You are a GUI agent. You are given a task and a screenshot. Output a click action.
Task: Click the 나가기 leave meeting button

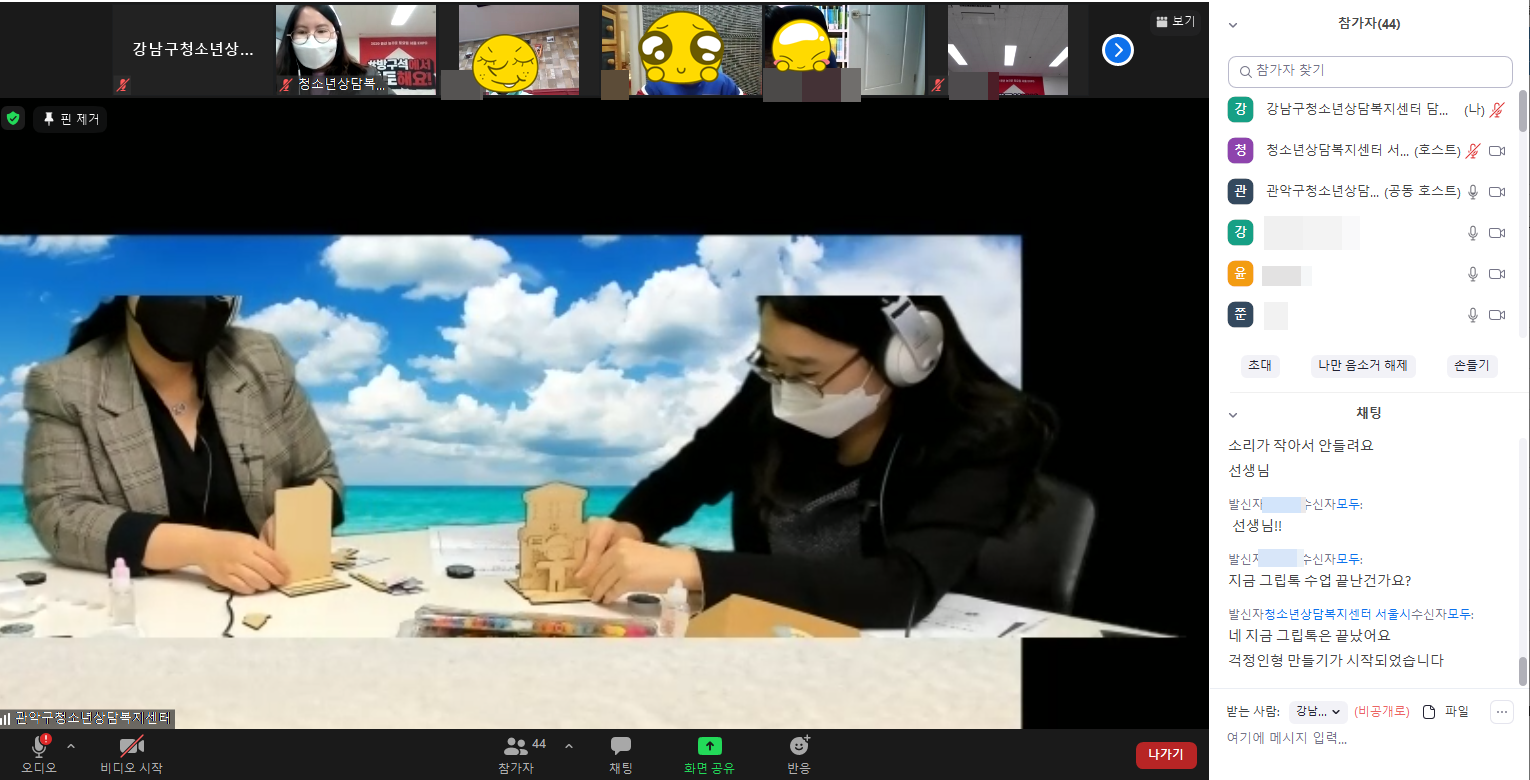click(x=1165, y=755)
